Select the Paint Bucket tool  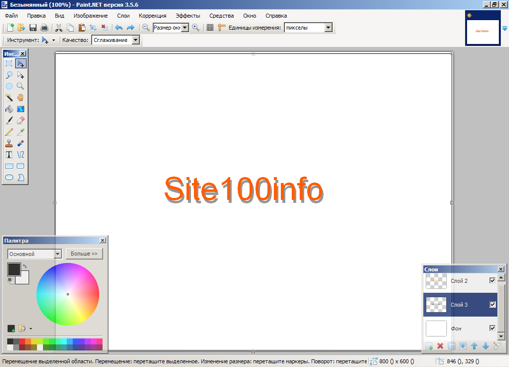(x=9, y=109)
